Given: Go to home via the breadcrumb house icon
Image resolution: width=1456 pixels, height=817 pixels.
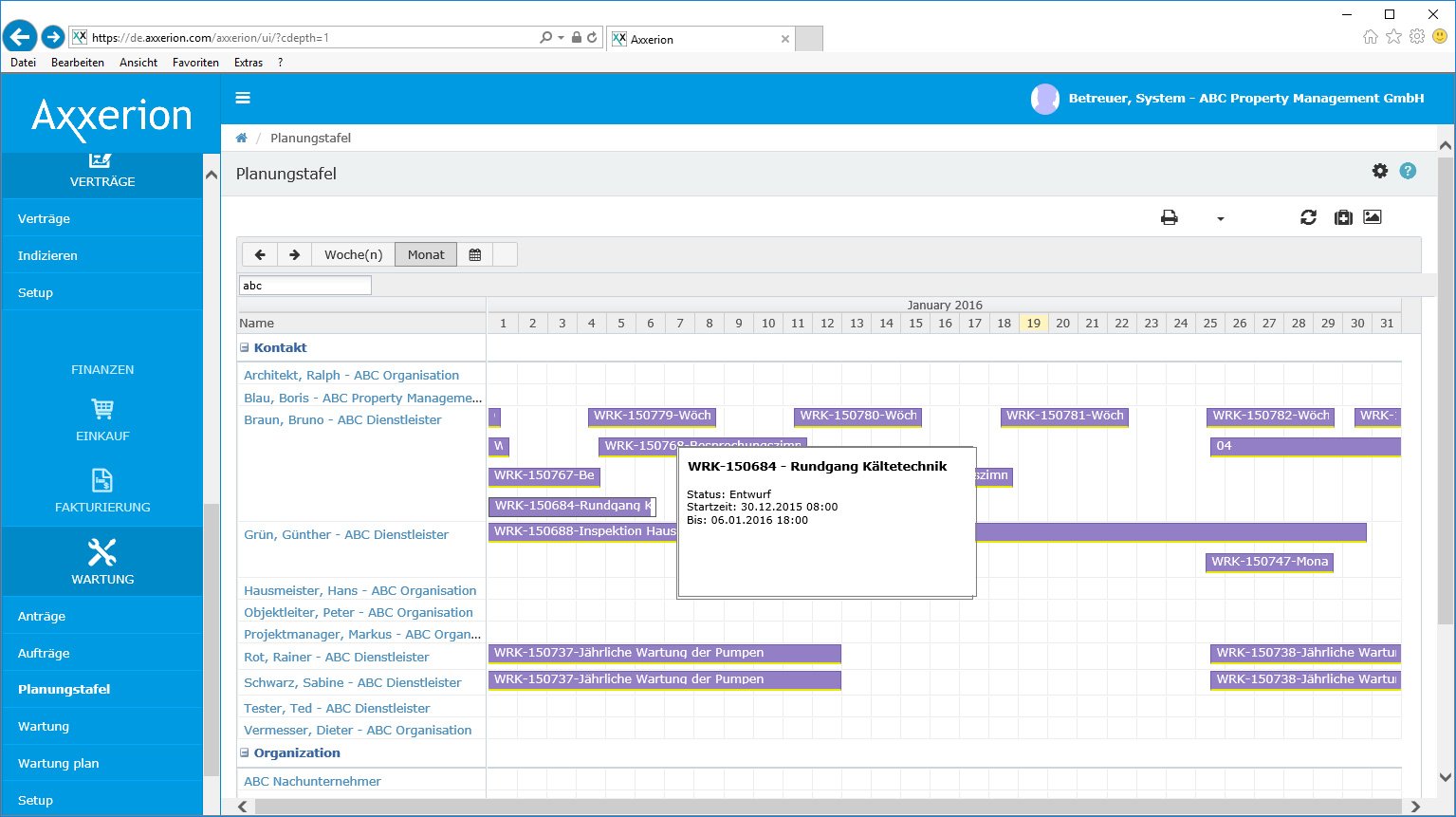Looking at the screenshot, I should coord(242,138).
